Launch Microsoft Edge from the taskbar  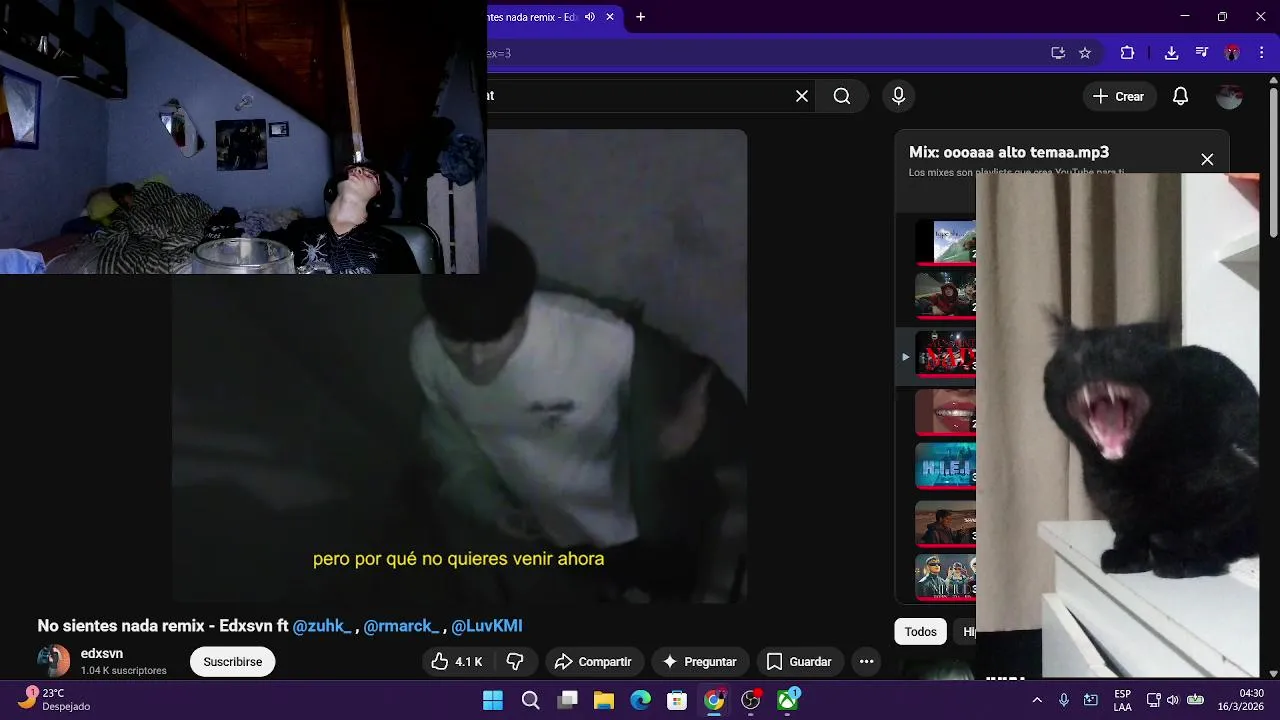tap(641, 701)
